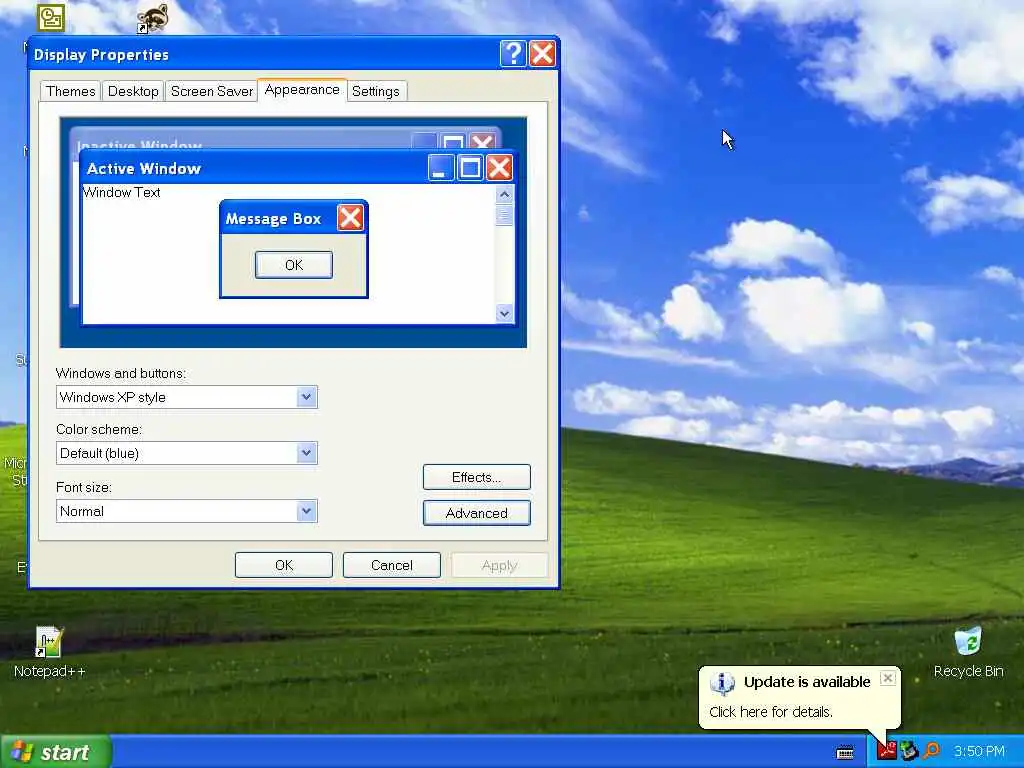
Task: Go to the Settings tab
Action: coord(376,91)
